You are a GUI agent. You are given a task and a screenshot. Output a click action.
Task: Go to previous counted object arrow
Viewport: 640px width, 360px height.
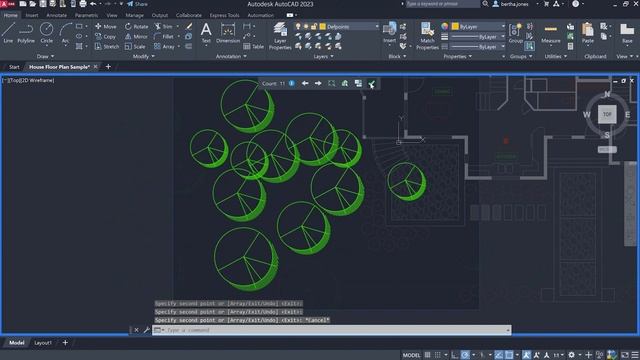[305, 83]
